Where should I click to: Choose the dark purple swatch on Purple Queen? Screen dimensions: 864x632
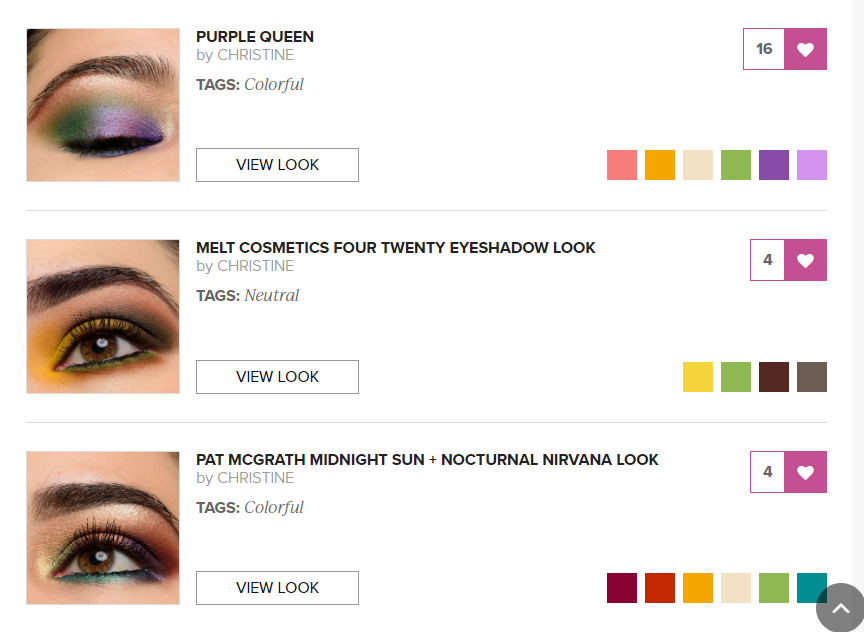774,165
